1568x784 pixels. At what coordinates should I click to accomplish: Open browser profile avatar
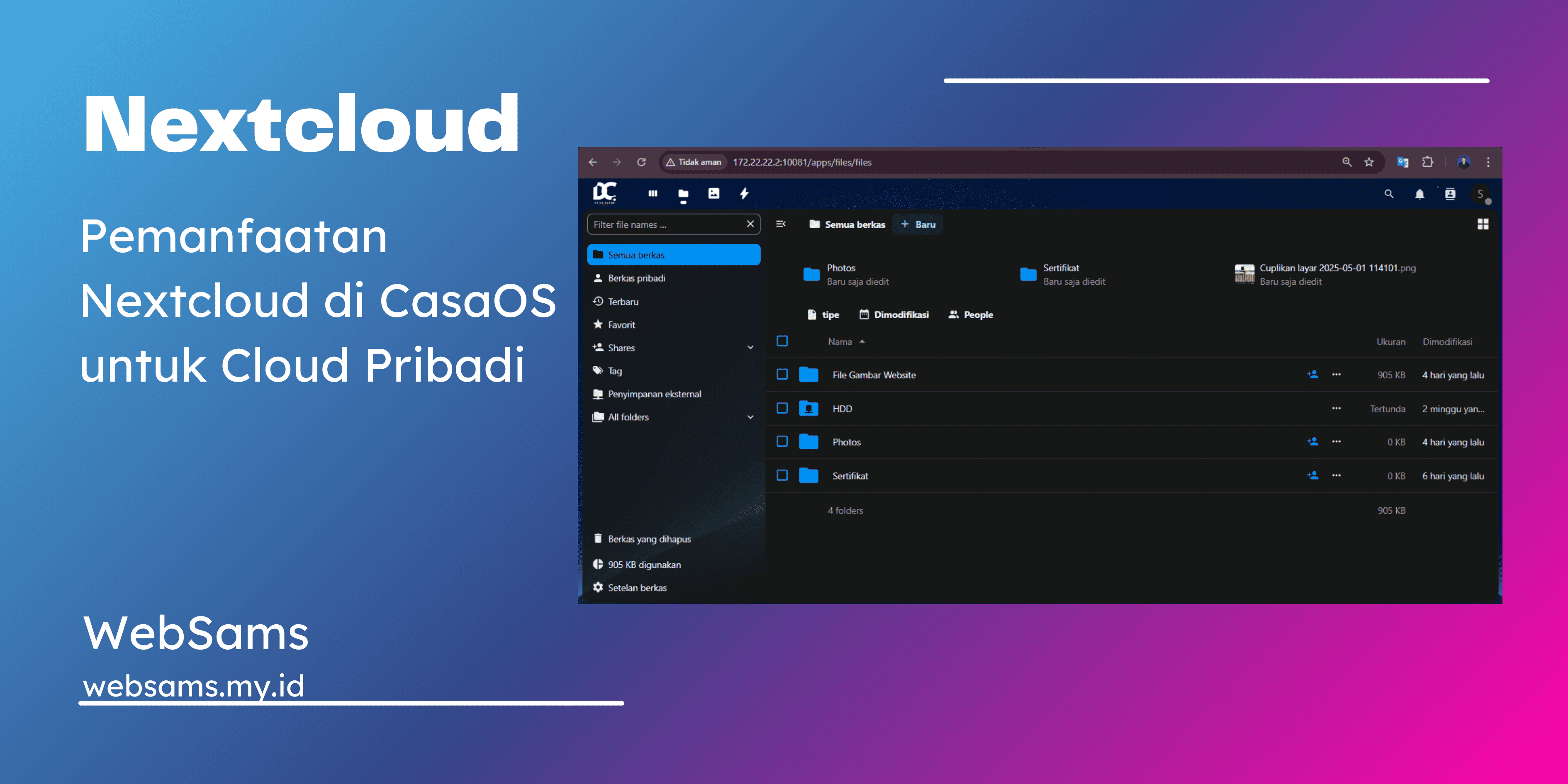click(x=1464, y=162)
